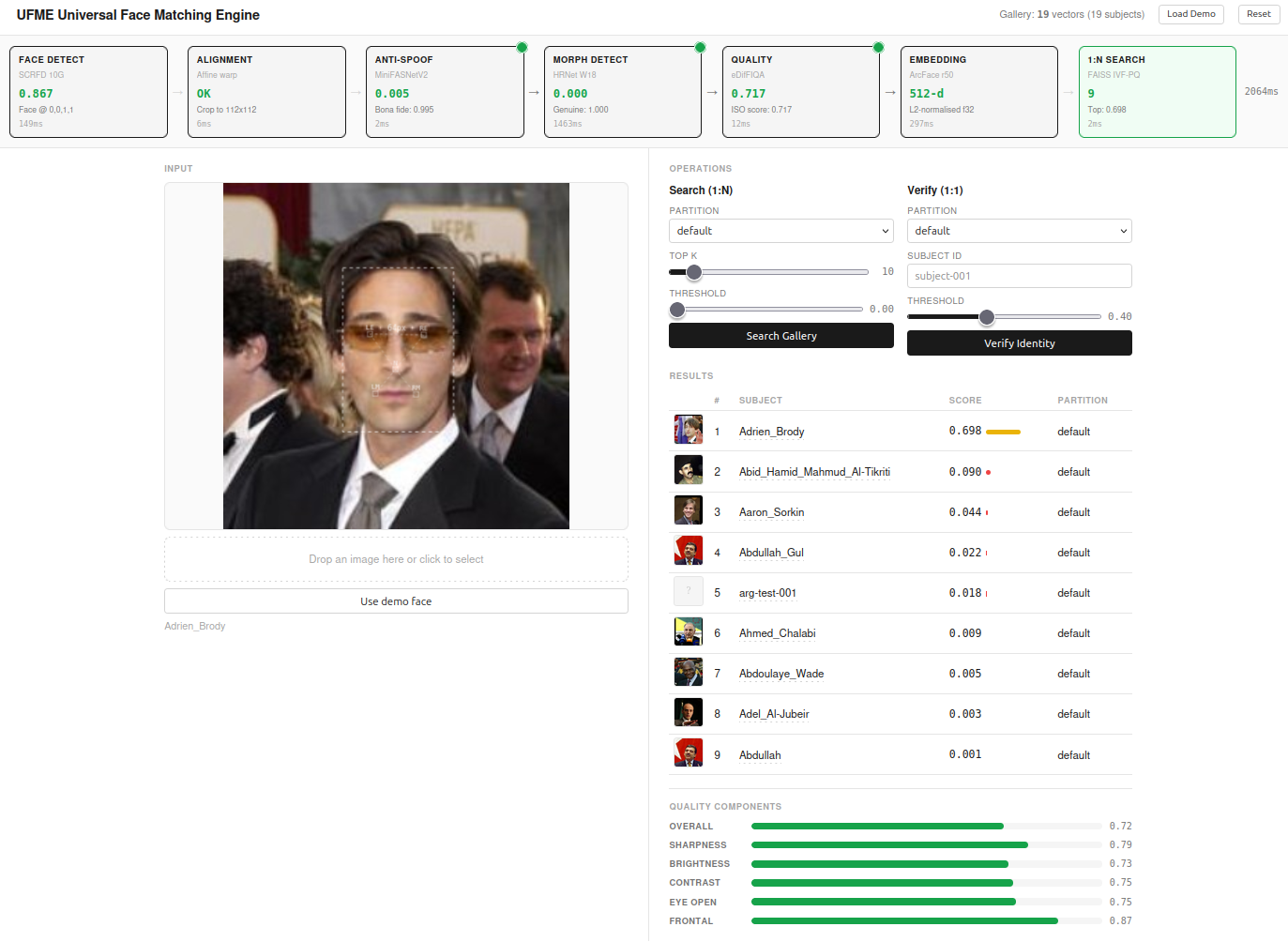The width and height of the screenshot is (1288, 942).
Task: Click the Top K value 10
Action: point(887,272)
